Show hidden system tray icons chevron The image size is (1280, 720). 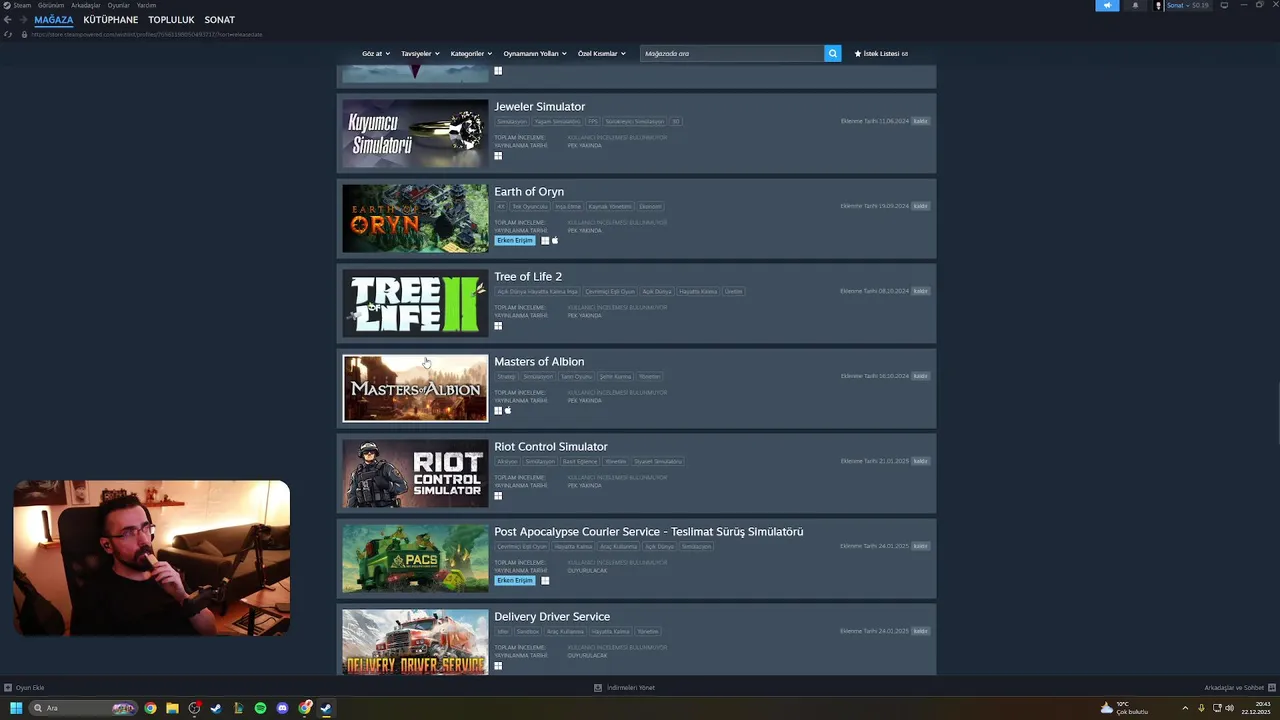tap(1185, 708)
